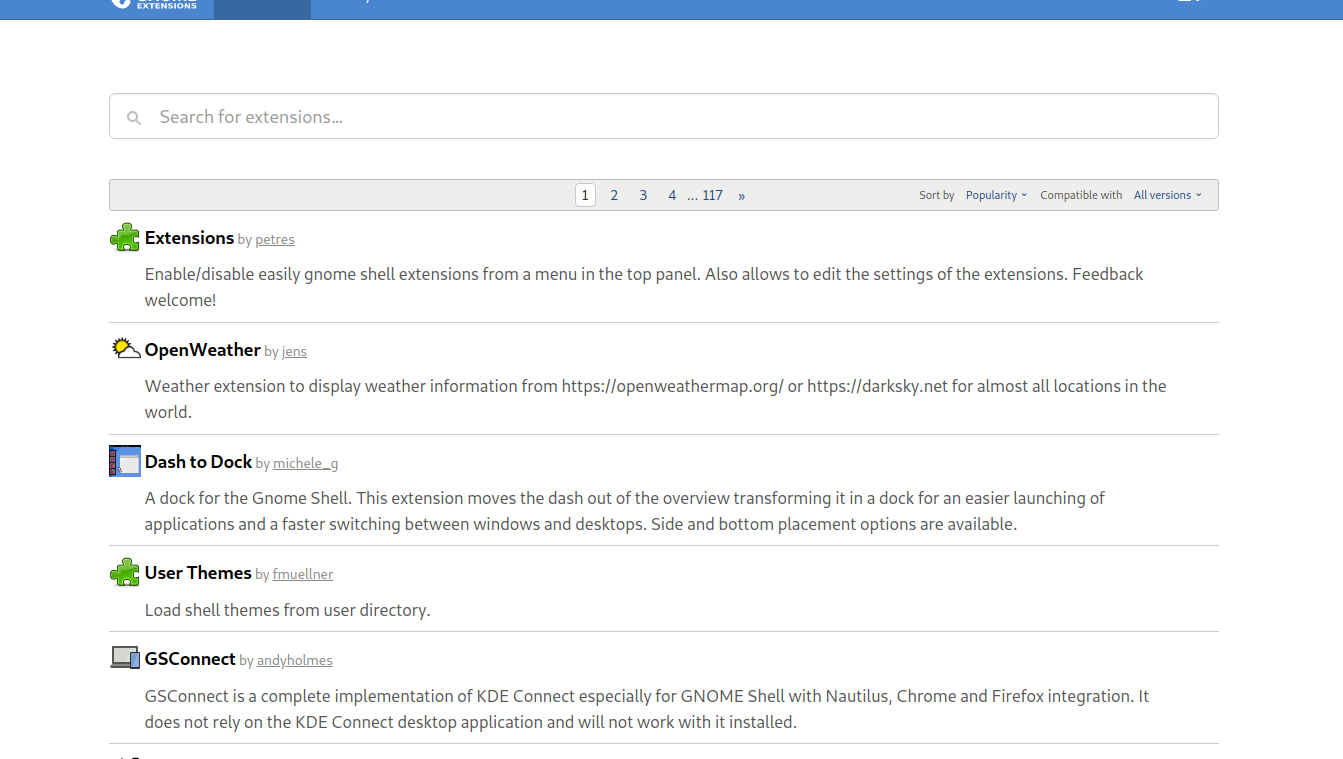1343x759 pixels.
Task: Go to results page 3
Action: (643, 195)
